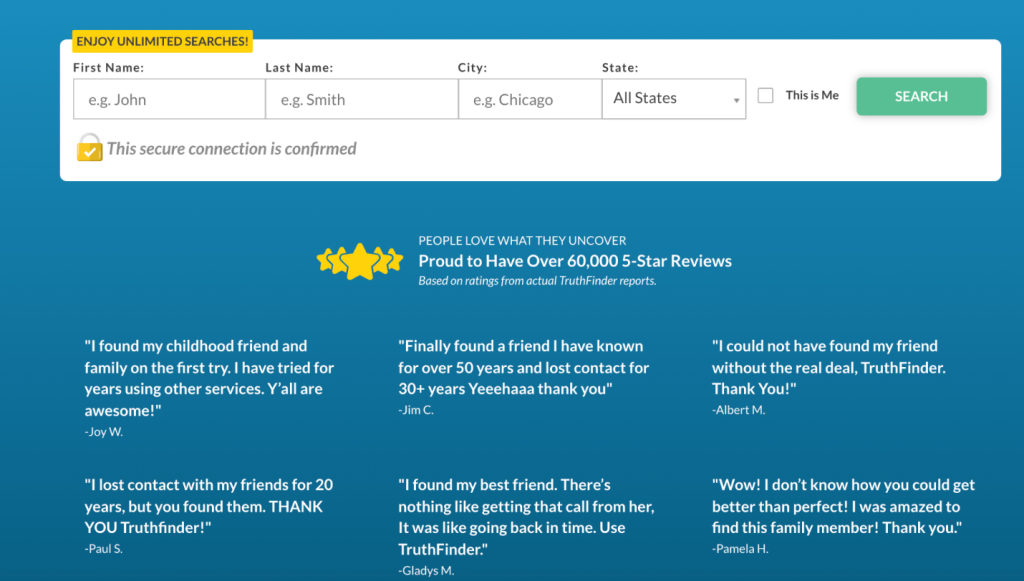Check the This is Me checkbox
Viewport: 1024px width, 581px height.
(x=765, y=95)
